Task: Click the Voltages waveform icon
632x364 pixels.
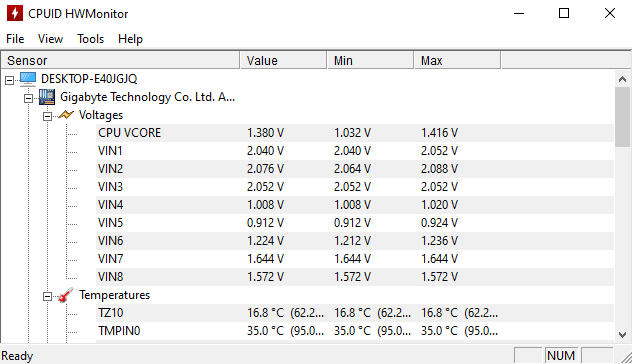Action: tap(66, 115)
